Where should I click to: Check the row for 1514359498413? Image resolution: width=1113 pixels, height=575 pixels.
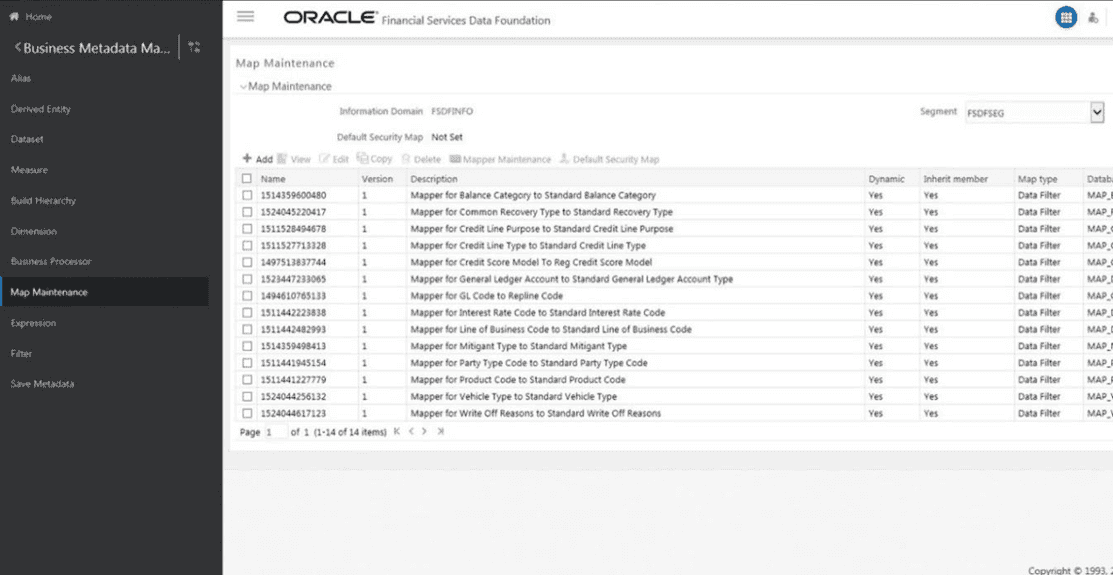coord(247,346)
